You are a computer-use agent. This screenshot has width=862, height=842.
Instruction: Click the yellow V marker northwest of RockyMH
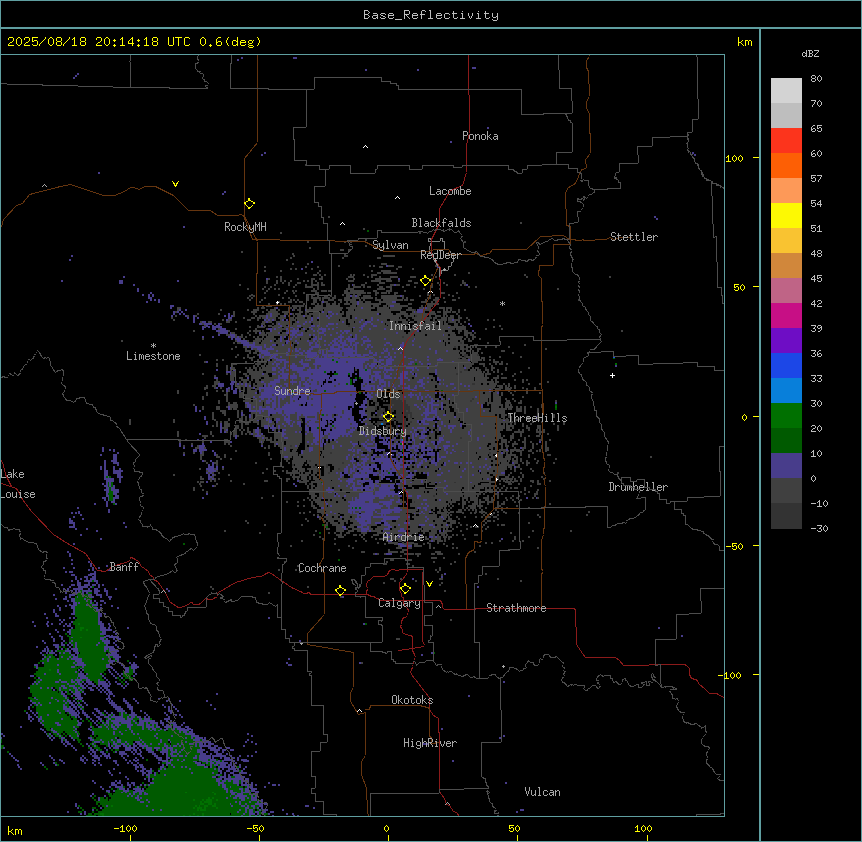point(175,184)
